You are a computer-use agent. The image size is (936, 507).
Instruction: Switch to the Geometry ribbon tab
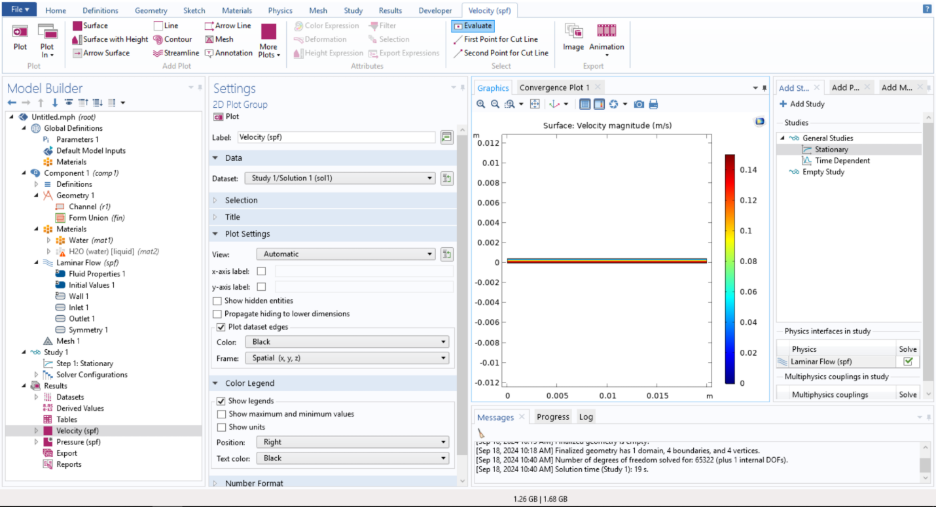[151, 11]
